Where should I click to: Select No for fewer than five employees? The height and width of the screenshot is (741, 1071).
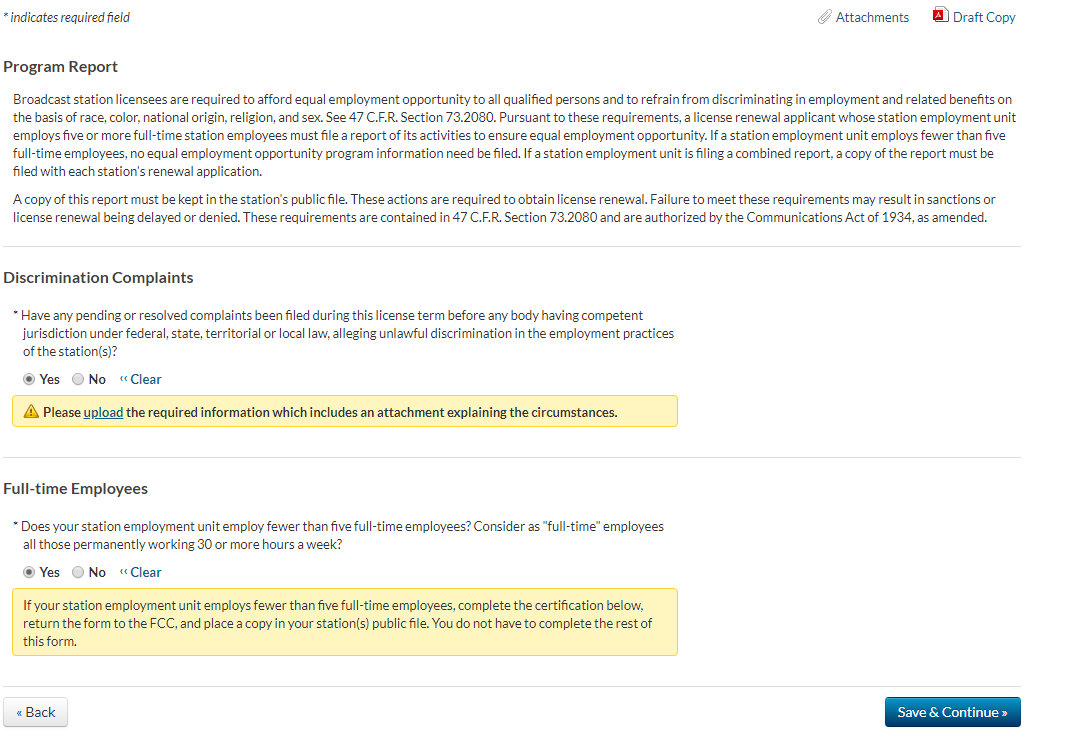(x=78, y=572)
